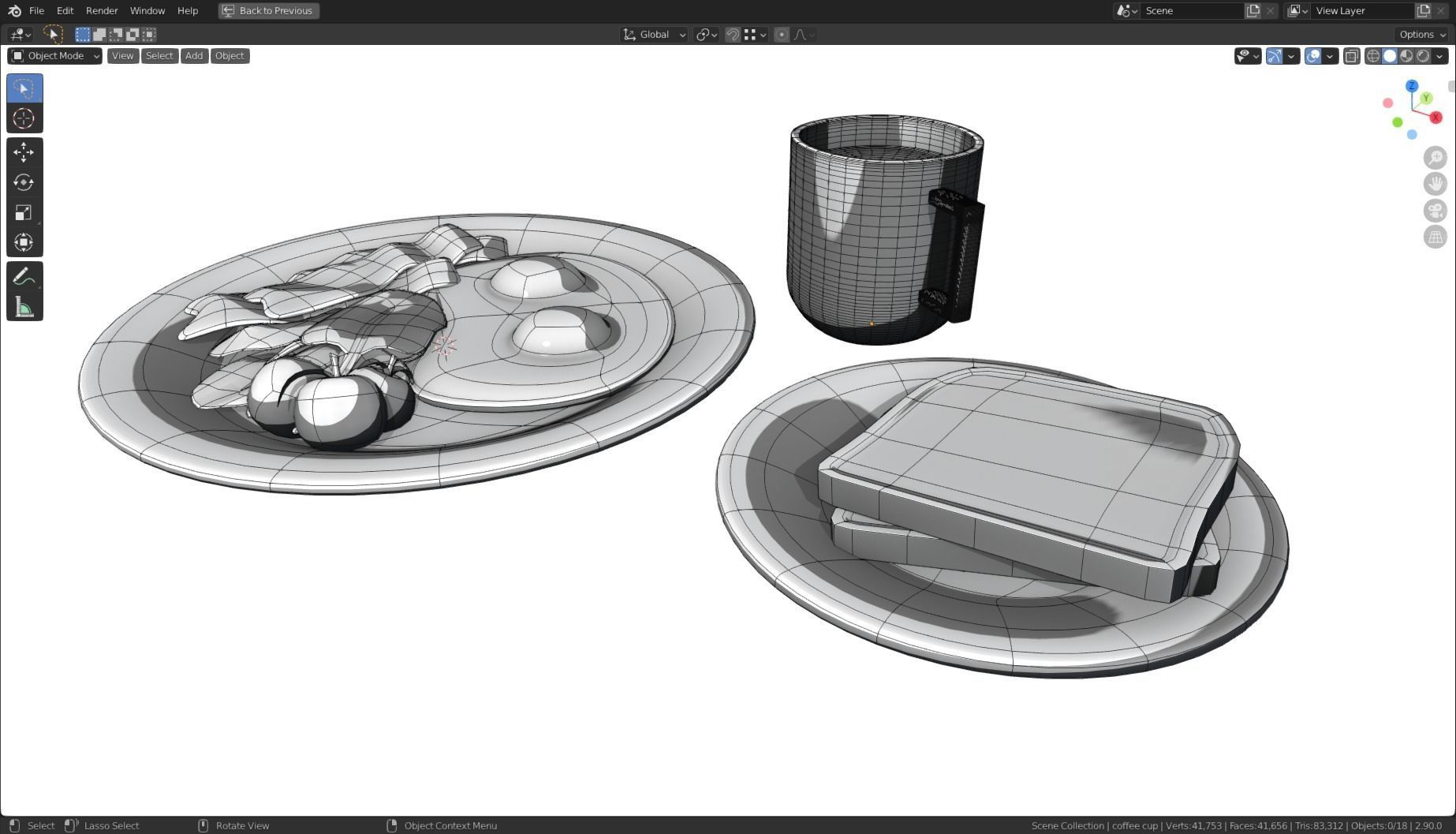Image resolution: width=1456 pixels, height=834 pixels.
Task: Click the tweak select tool icon in header
Action: coord(53,34)
